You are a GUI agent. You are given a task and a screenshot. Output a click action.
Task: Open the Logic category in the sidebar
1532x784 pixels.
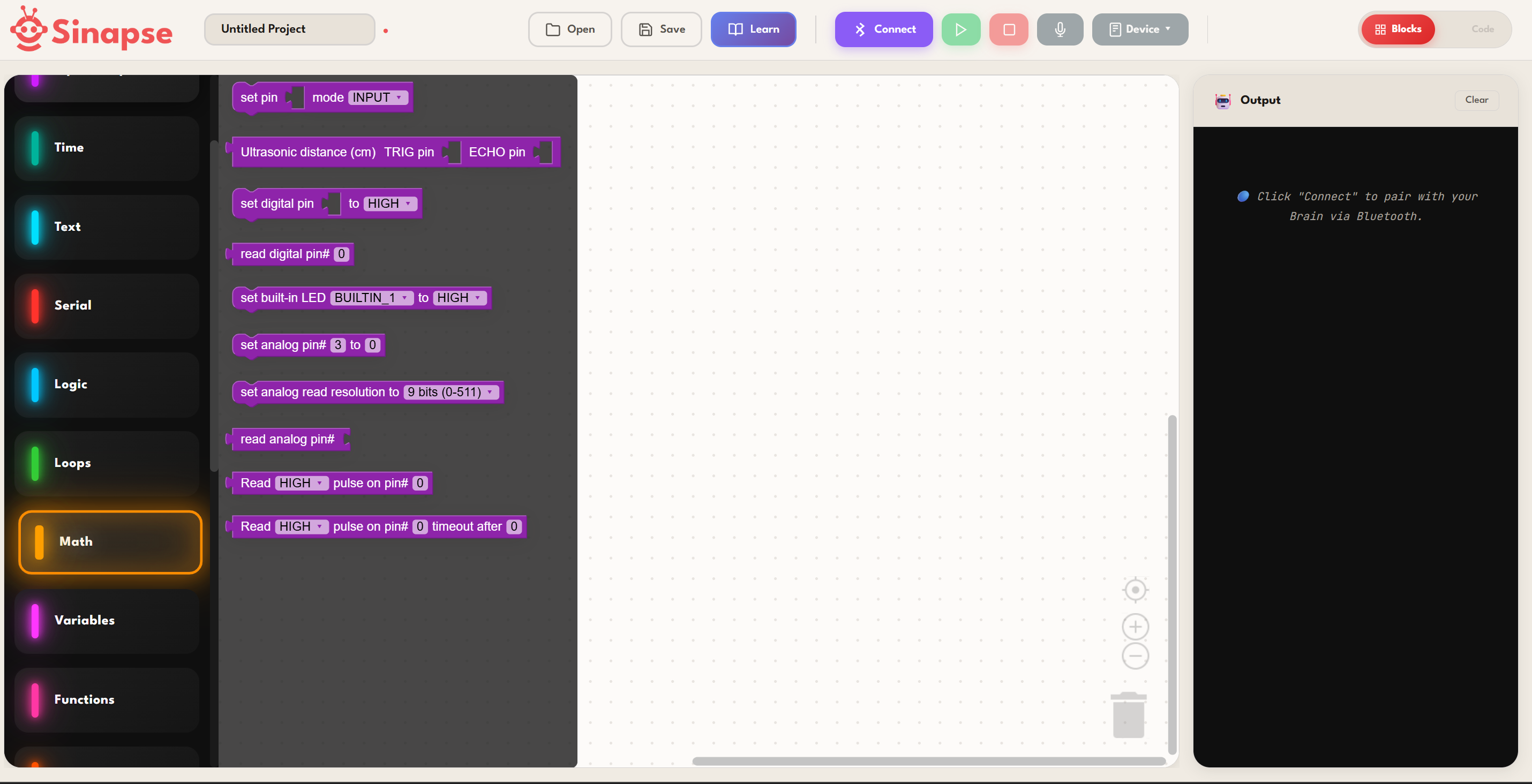coord(106,384)
